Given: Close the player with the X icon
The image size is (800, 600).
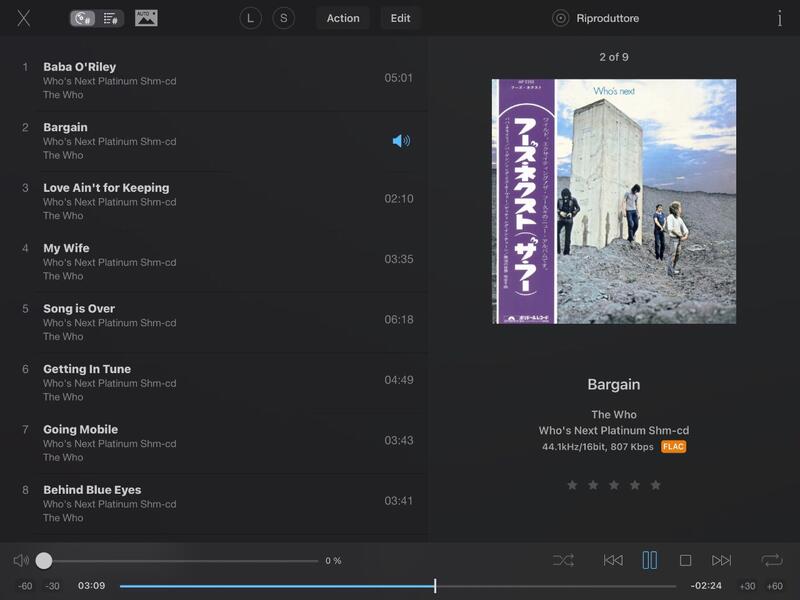Looking at the screenshot, I should point(24,18).
